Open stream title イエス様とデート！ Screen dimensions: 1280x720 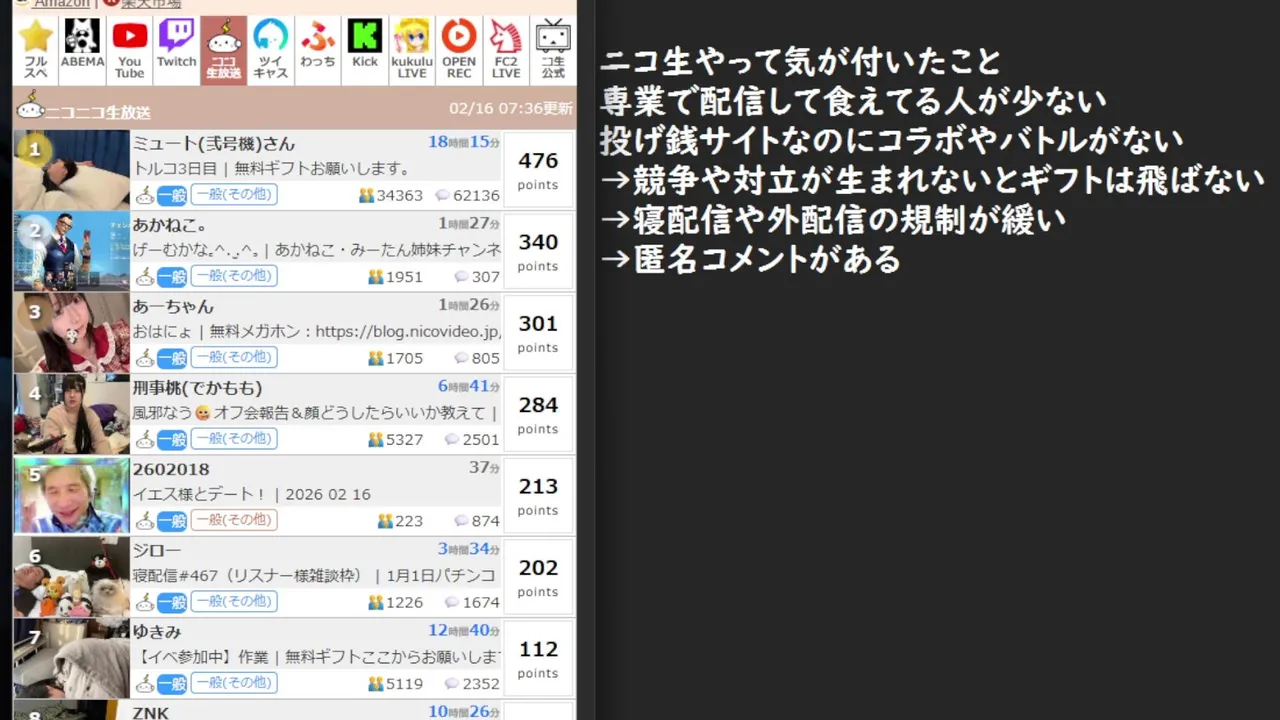252,494
